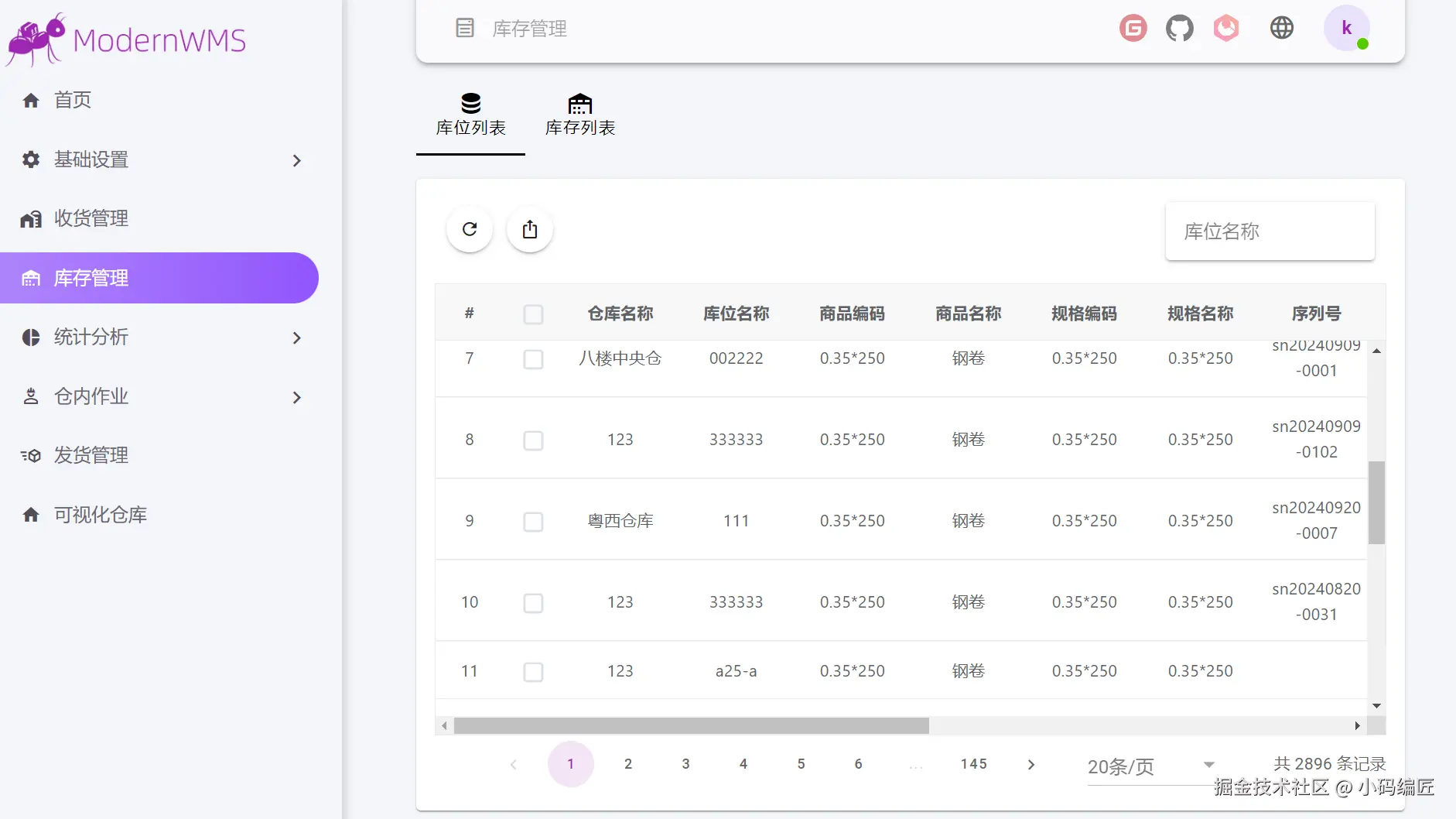Click the 商品编码 column header
Image resolution: width=1456 pixels, height=819 pixels.
point(853,314)
